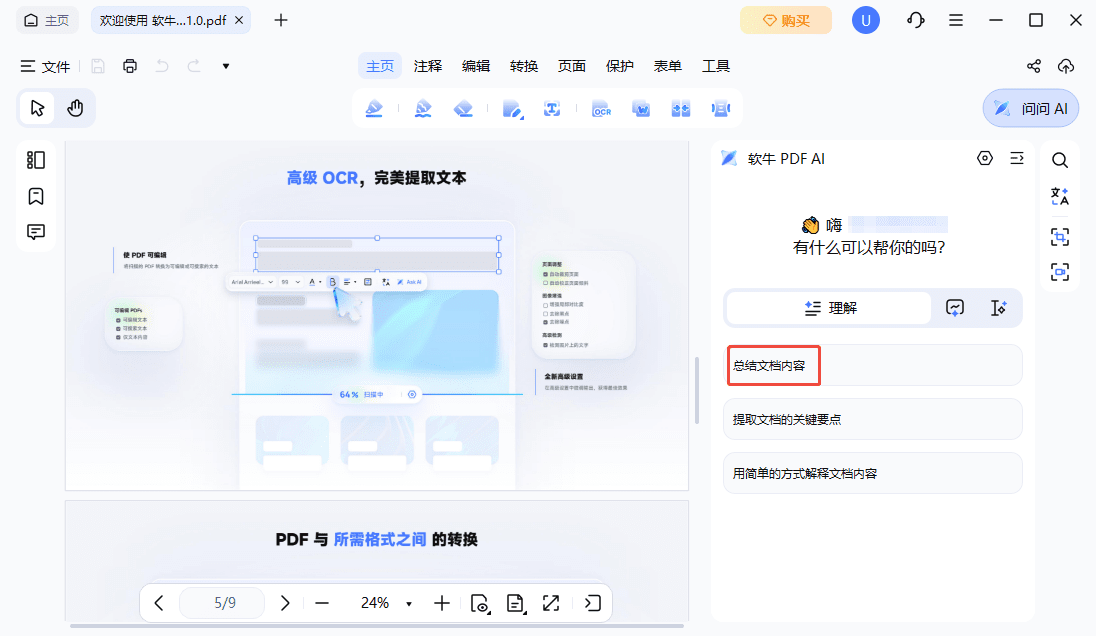Image resolution: width=1096 pixels, height=636 pixels.
Task: Click the 问问 AI button
Action: (x=1031, y=108)
